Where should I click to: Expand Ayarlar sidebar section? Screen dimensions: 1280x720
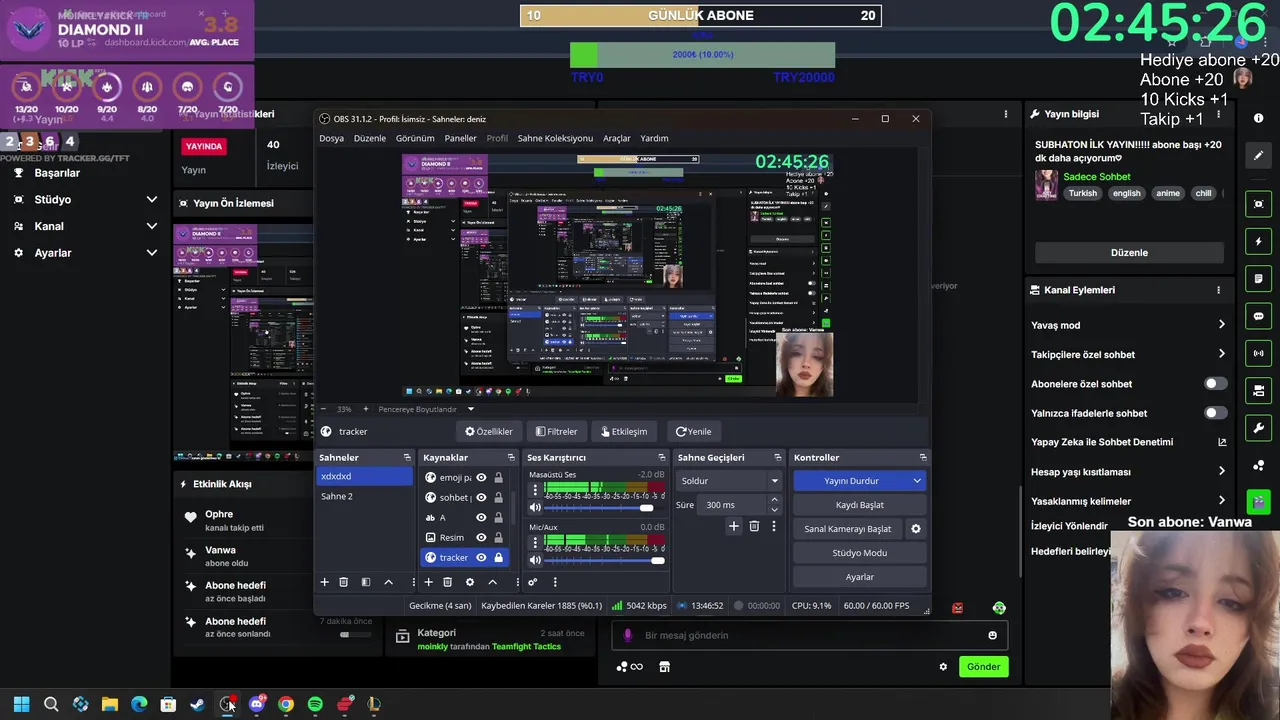[x=152, y=253]
